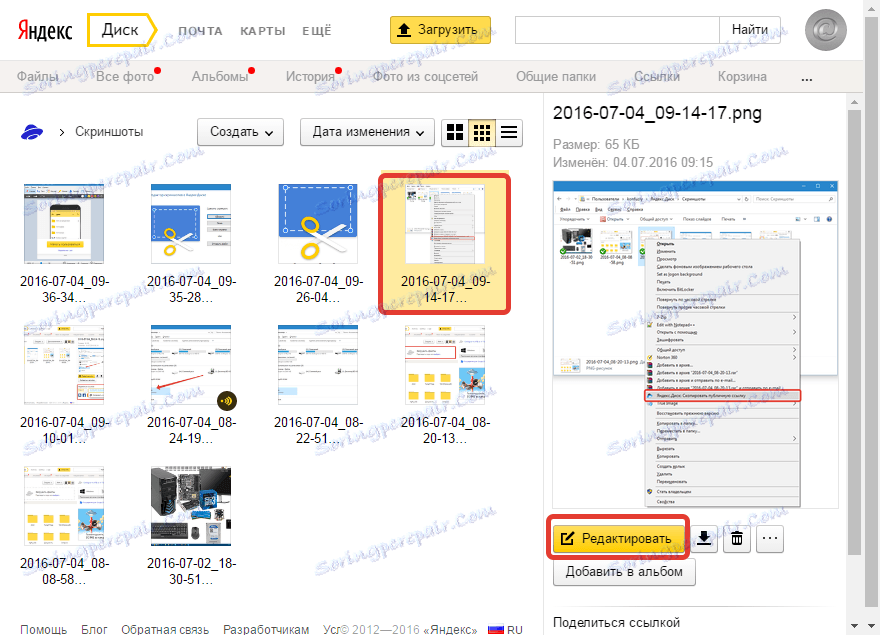Select the highlighted 2016-07-04_09-14-17 file
880x635 pixels.
pyautogui.click(x=444, y=243)
